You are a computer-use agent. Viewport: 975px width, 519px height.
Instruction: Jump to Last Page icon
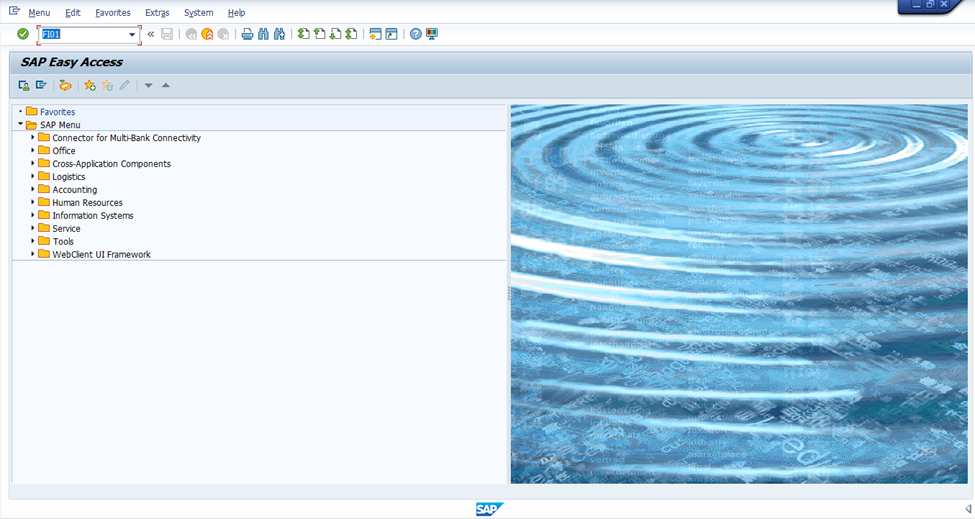(351, 34)
